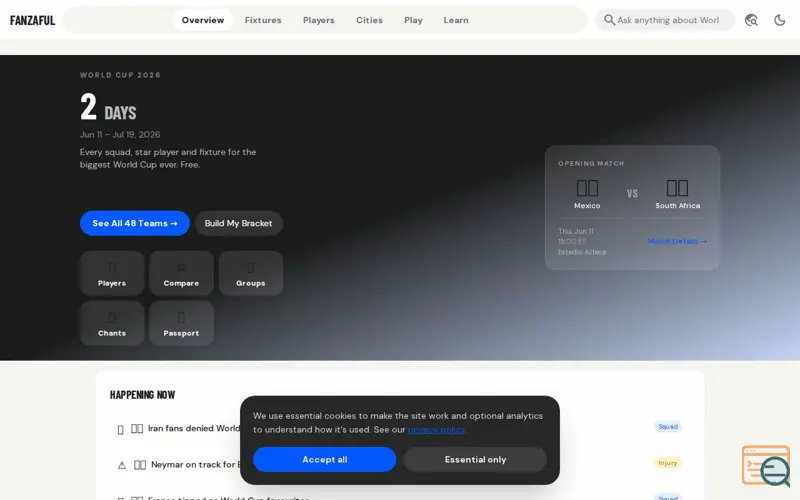Screen dimensions: 800x500
Task: Open the Learn tab
Action: tap(456, 20)
